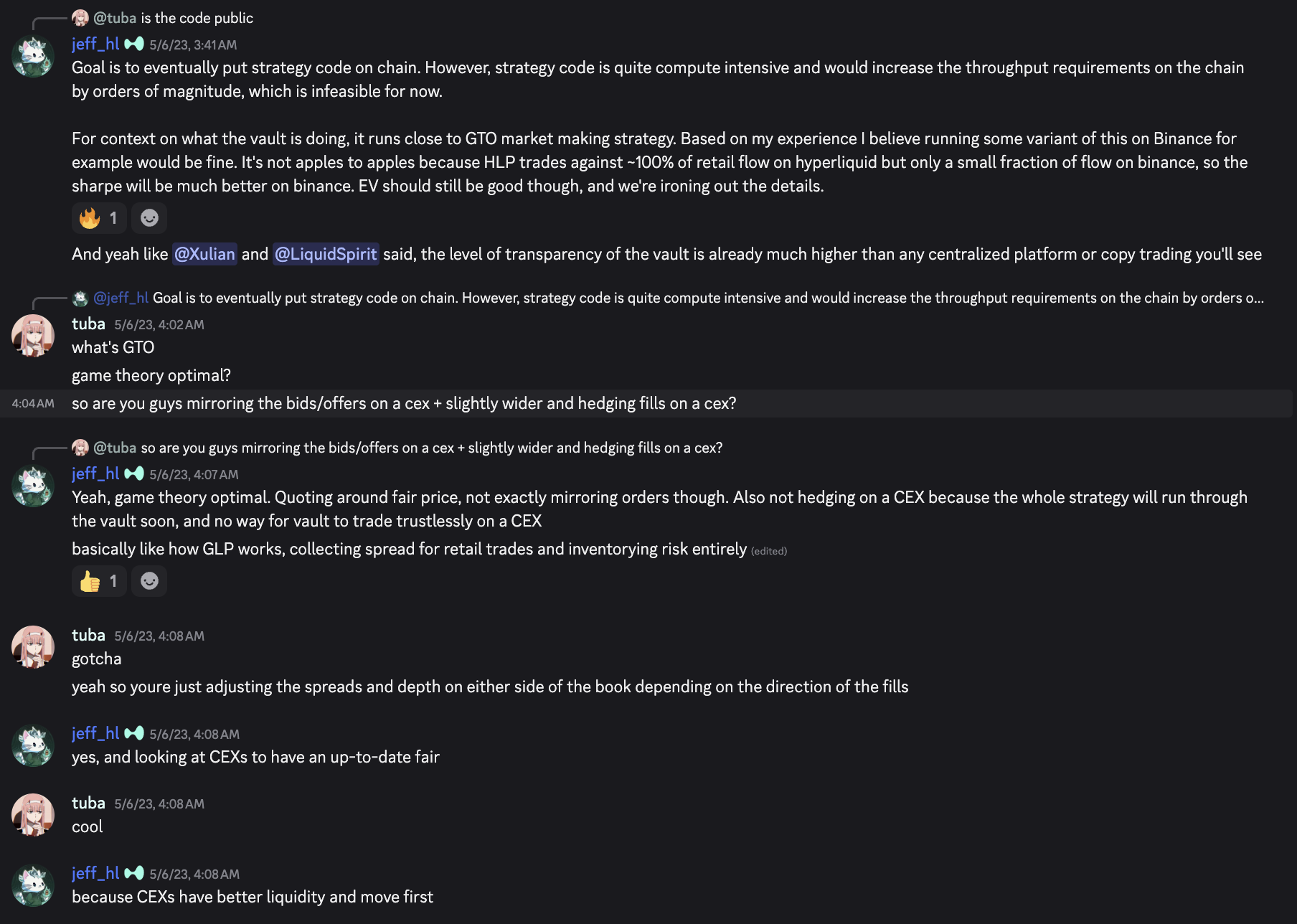Image resolution: width=1297 pixels, height=924 pixels.
Task: Click role badge icon beside jeff_hl 4:07 AM
Action: [x=134, y=473]
